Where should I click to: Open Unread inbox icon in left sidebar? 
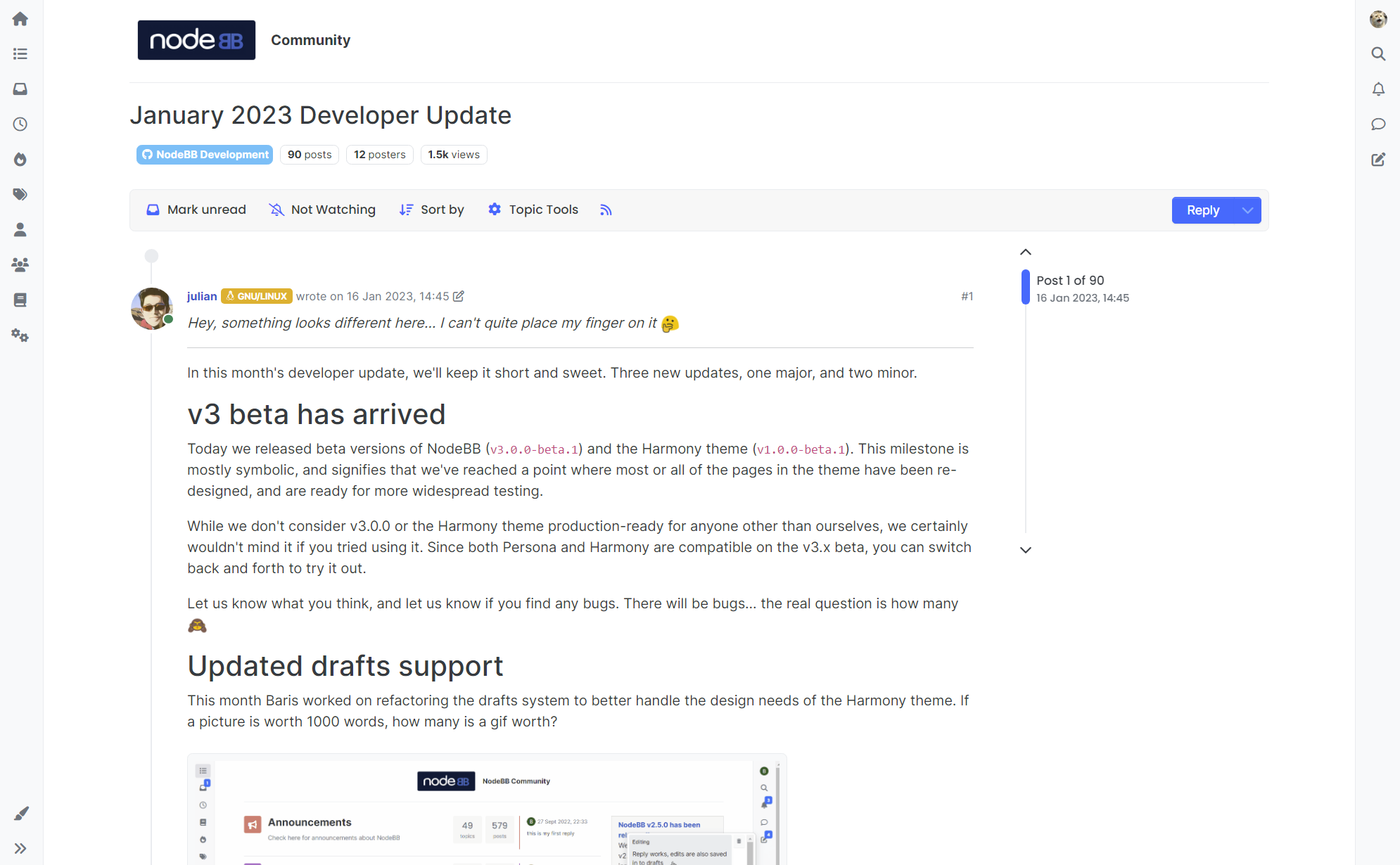click(20, 89)
